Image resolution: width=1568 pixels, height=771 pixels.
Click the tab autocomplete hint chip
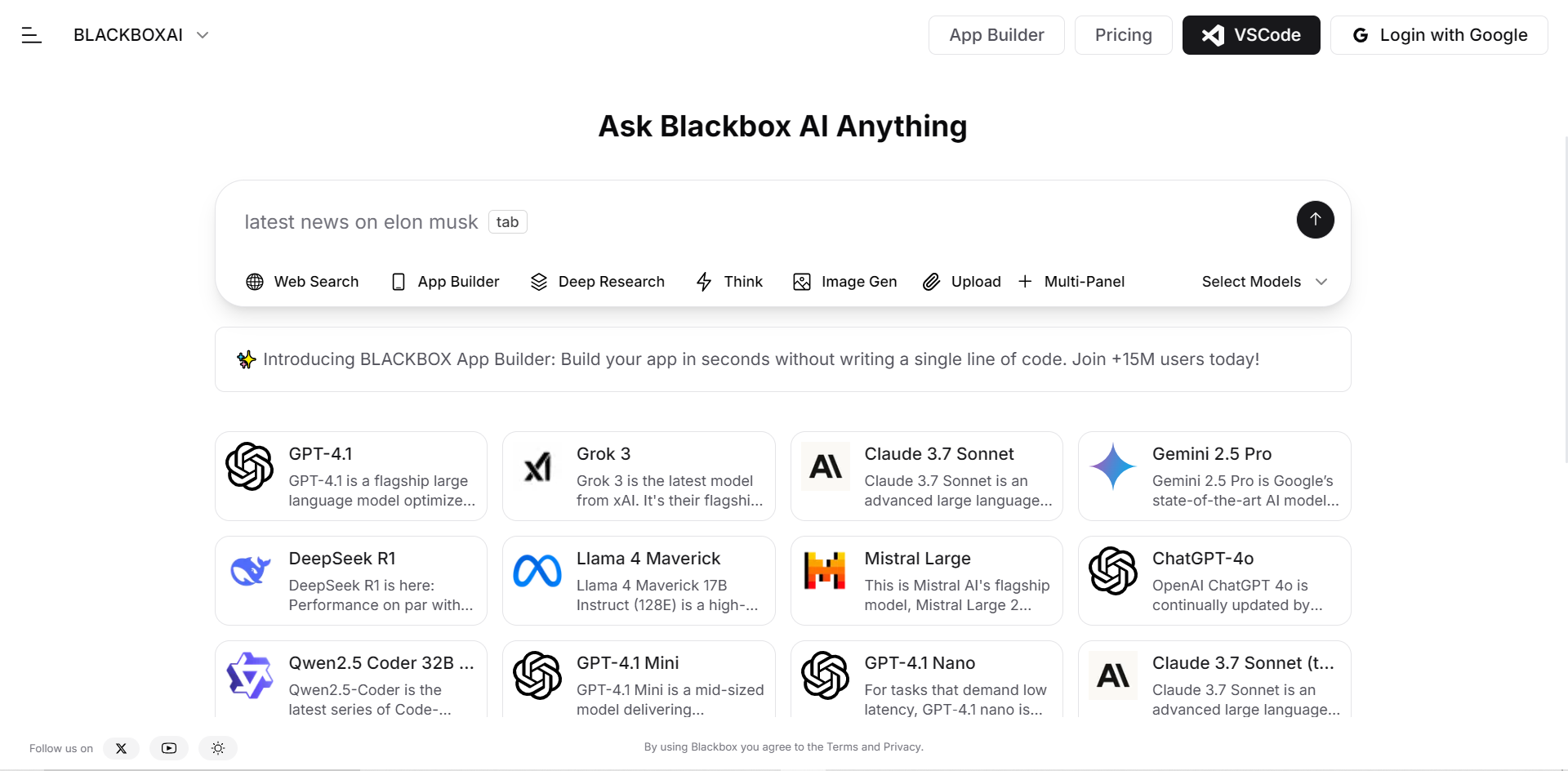[x=508, y=222]
